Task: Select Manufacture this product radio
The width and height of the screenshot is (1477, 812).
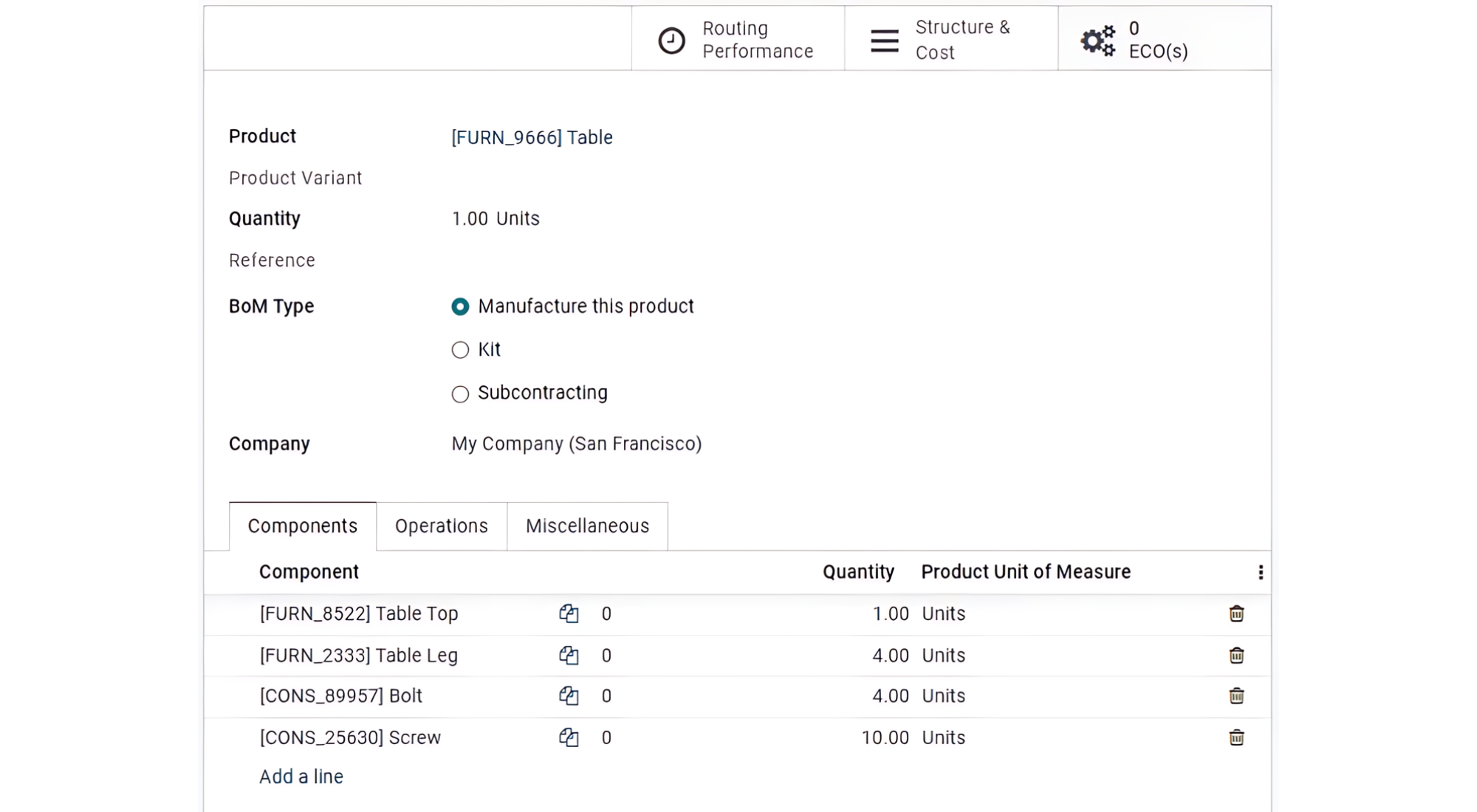Action: (460, 306)
